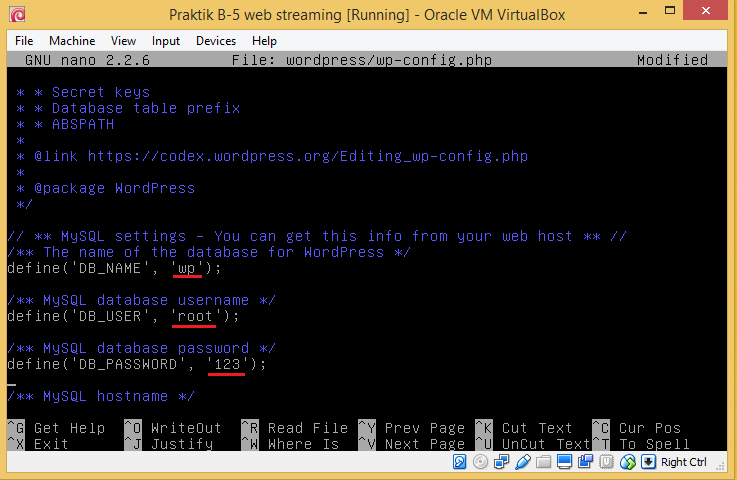The image size is (737, 480).
Task: Open the Help menu
Action: tap(264, 41)
